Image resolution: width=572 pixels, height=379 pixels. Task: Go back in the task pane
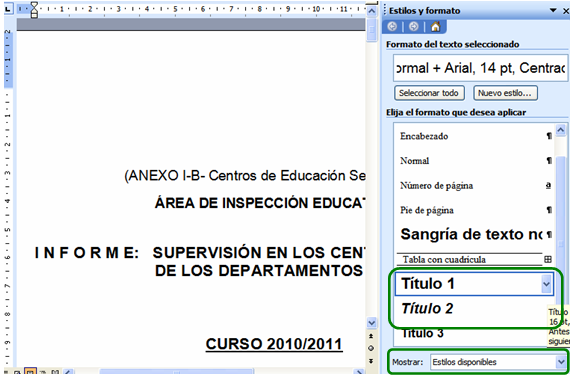pos(392,27)
